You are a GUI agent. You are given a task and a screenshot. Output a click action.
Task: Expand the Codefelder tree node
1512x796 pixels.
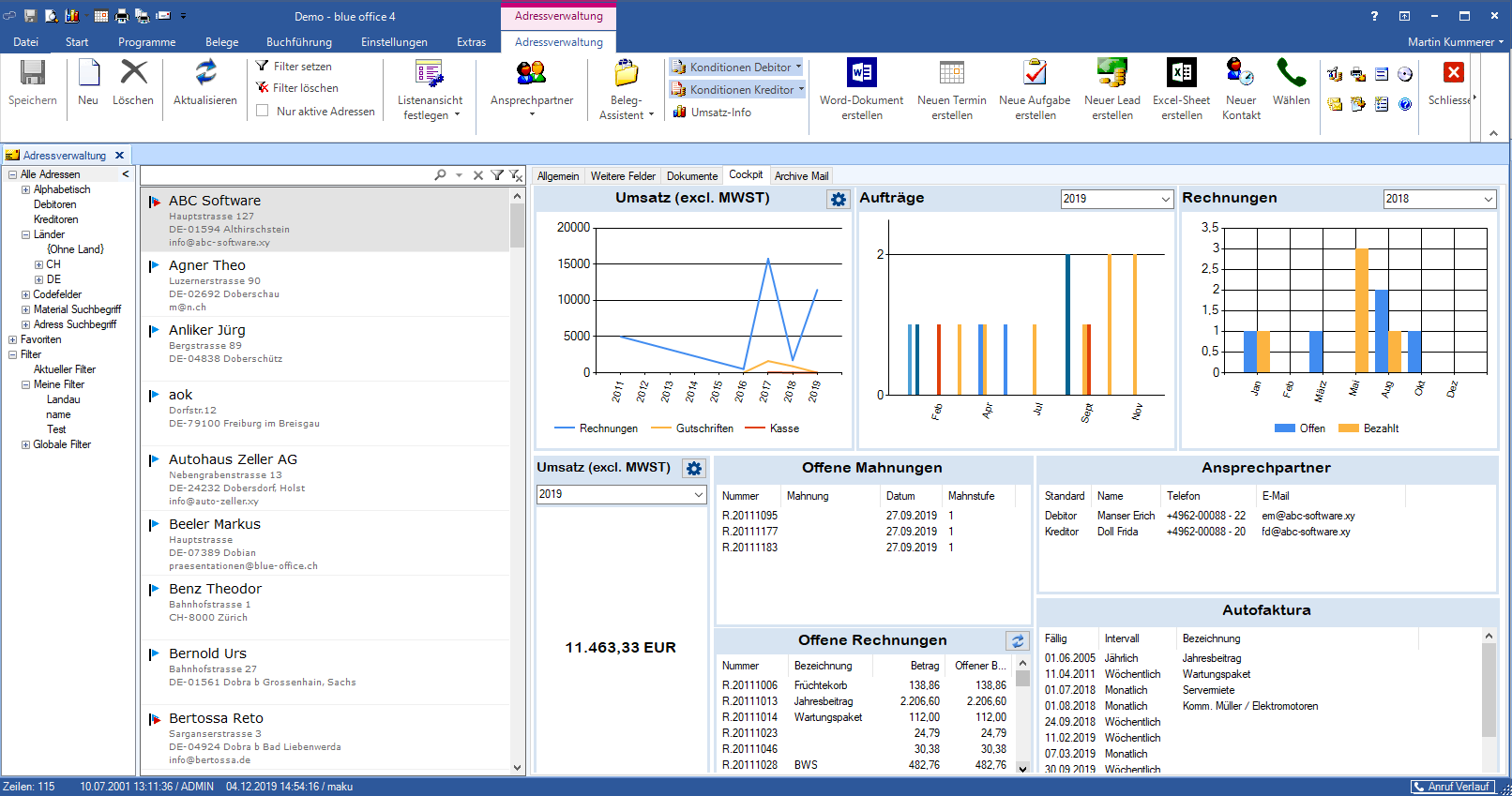(x=26, y=294)
